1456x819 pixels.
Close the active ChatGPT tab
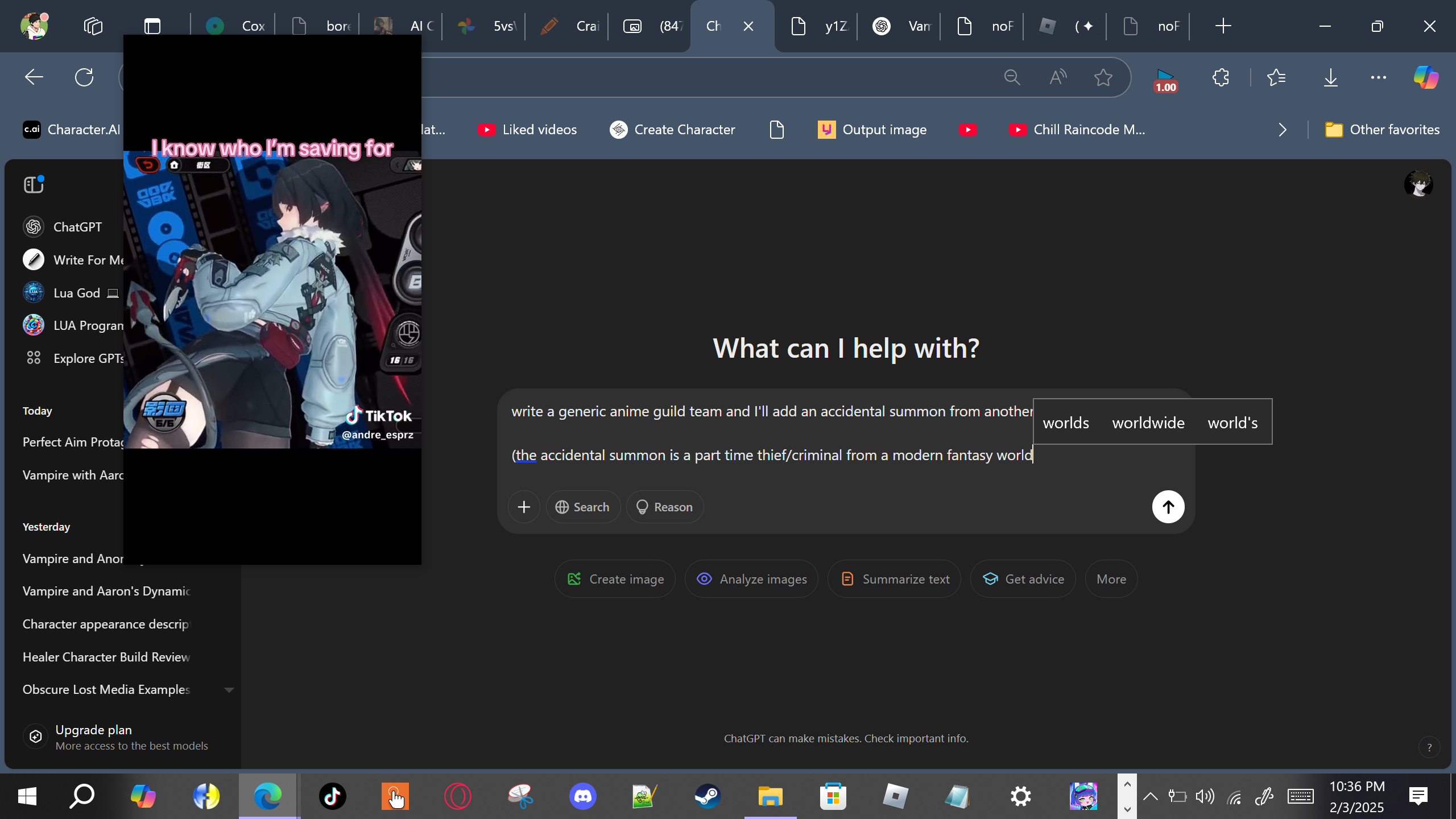tap(748, 26)
